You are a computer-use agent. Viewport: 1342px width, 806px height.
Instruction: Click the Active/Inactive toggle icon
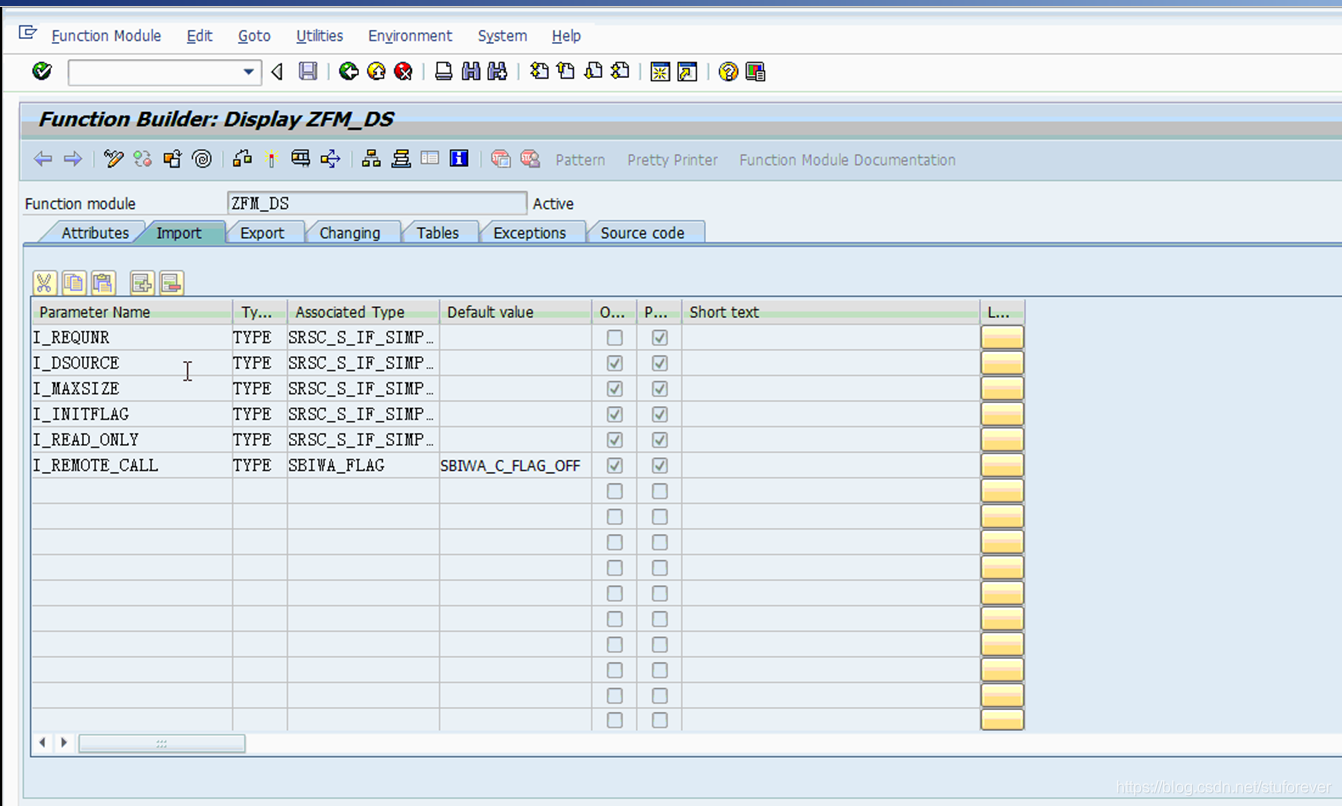coord(142,159)
